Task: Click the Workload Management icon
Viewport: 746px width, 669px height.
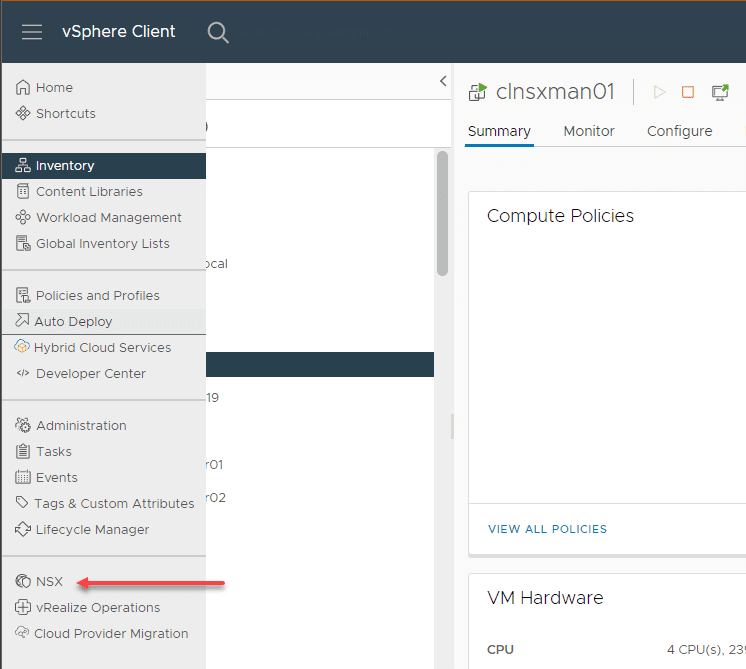Action: 23,217
